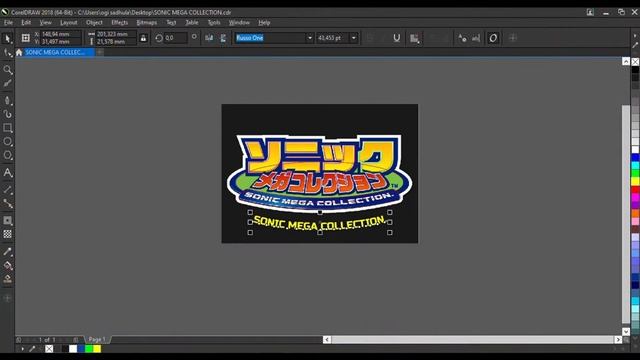Screen dimensions: 640x360
Task: Open the Text Properties docker icon
Action: coord(462,38)
